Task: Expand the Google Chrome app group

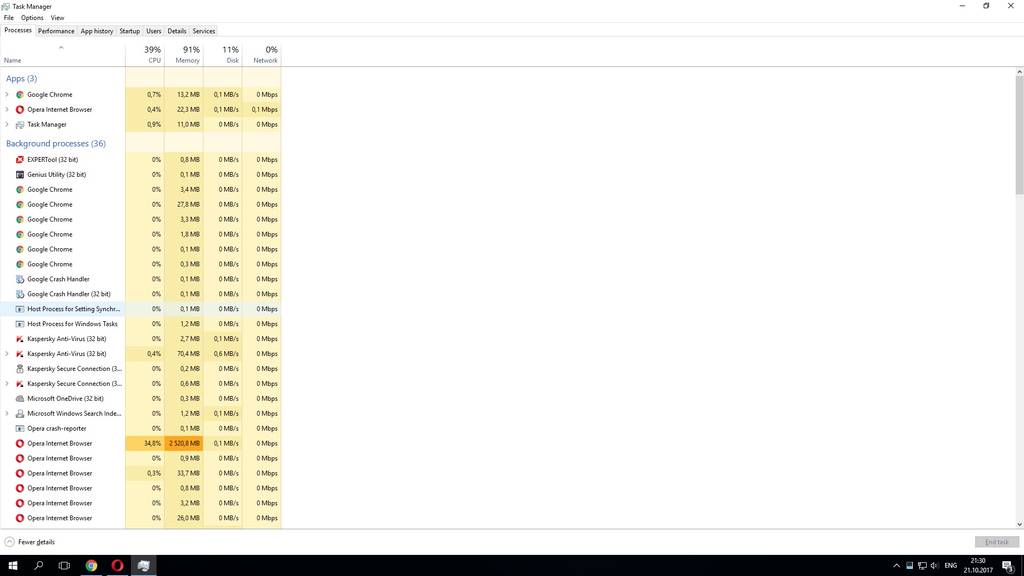Action: 7,95
